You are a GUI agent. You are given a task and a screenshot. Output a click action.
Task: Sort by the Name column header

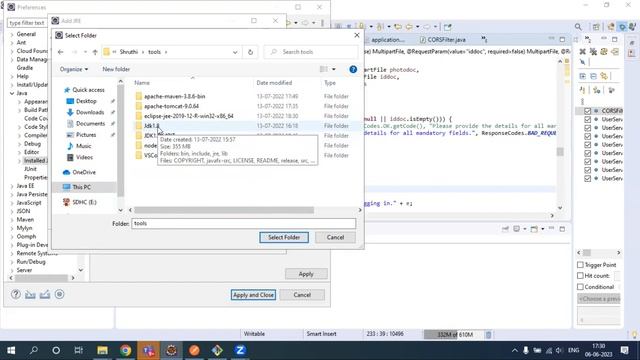pos(142,83)
